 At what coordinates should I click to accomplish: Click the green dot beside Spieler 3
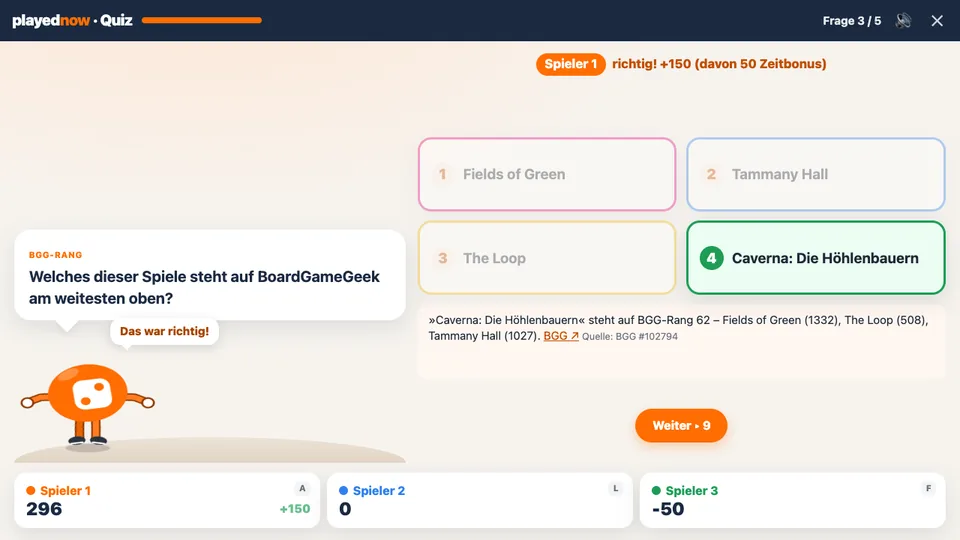coord(656,490)
